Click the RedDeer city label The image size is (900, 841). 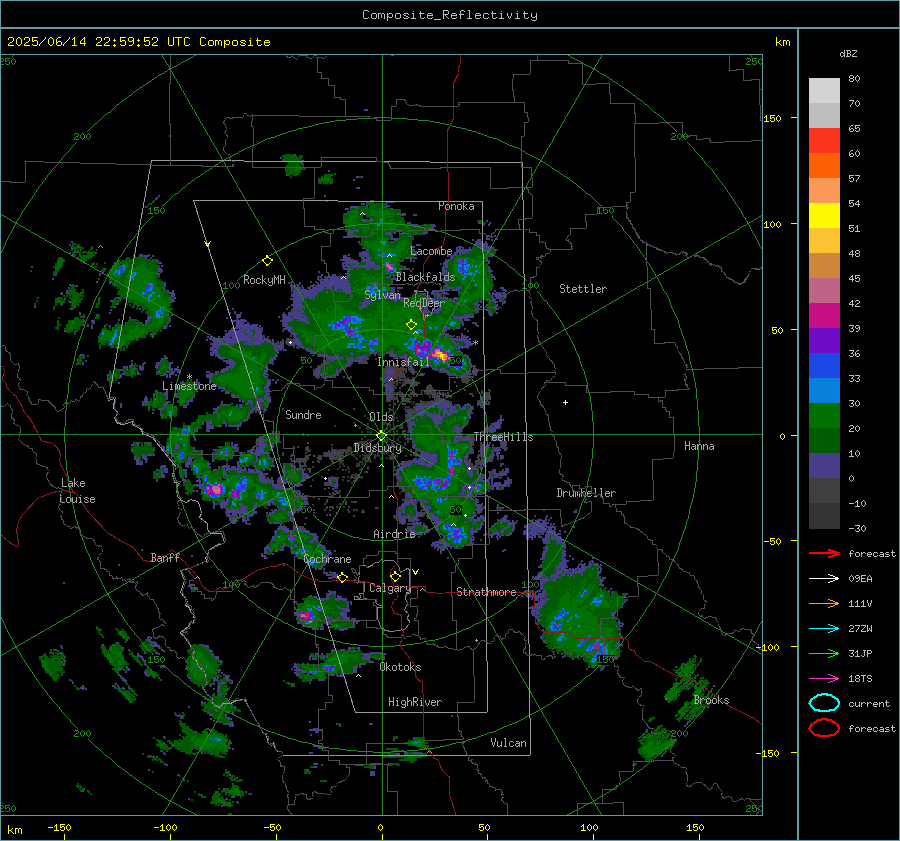pos(424,303)
